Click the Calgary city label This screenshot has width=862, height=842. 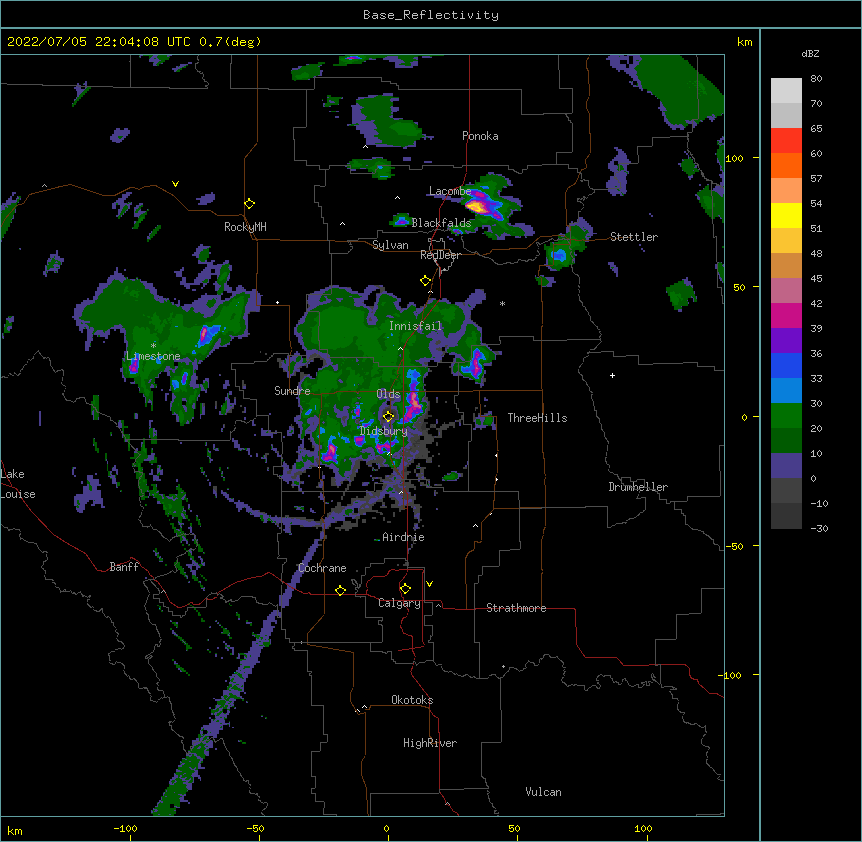[399, 603]
